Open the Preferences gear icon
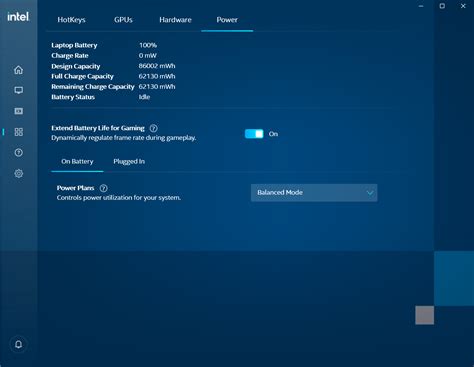Viewport: 474px width, 367px height. click(19, 173)
